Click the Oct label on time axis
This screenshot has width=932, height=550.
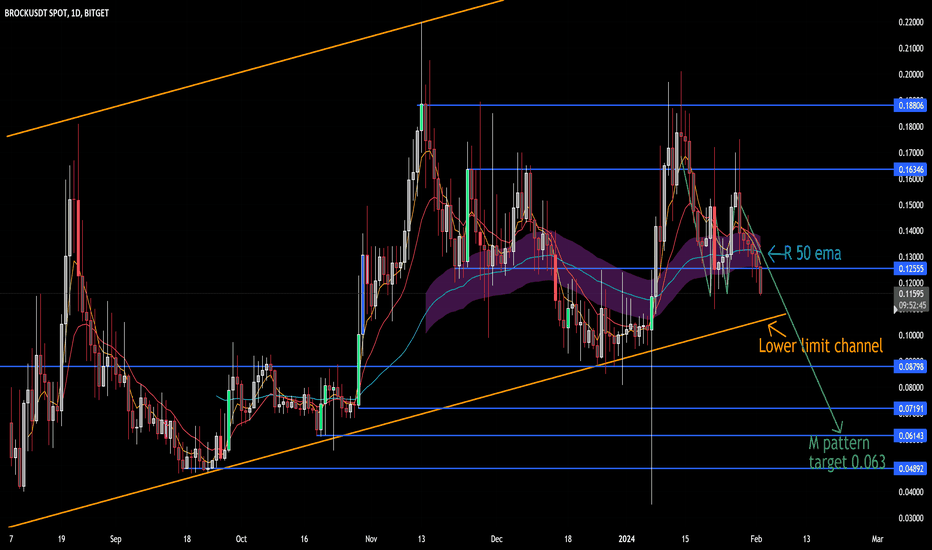click(x=241, y=539)
